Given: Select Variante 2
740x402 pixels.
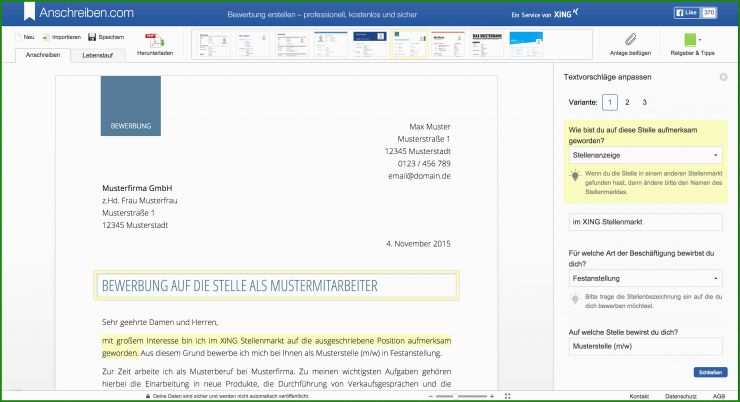Looking at the screenshot, I should click(x=627, y=102).
